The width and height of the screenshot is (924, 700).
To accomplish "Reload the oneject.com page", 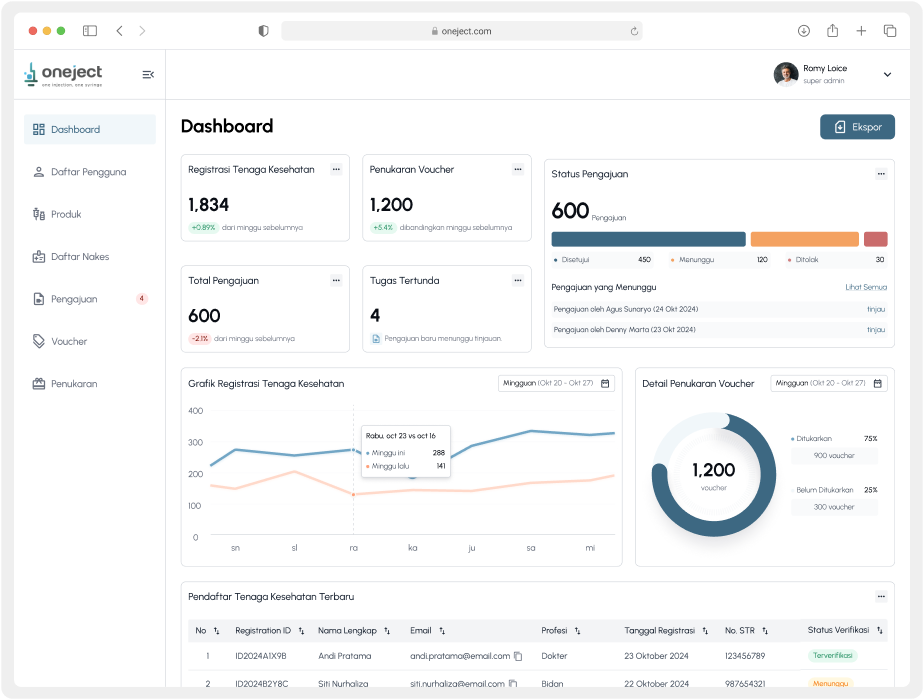I will [x=634, y=31].
